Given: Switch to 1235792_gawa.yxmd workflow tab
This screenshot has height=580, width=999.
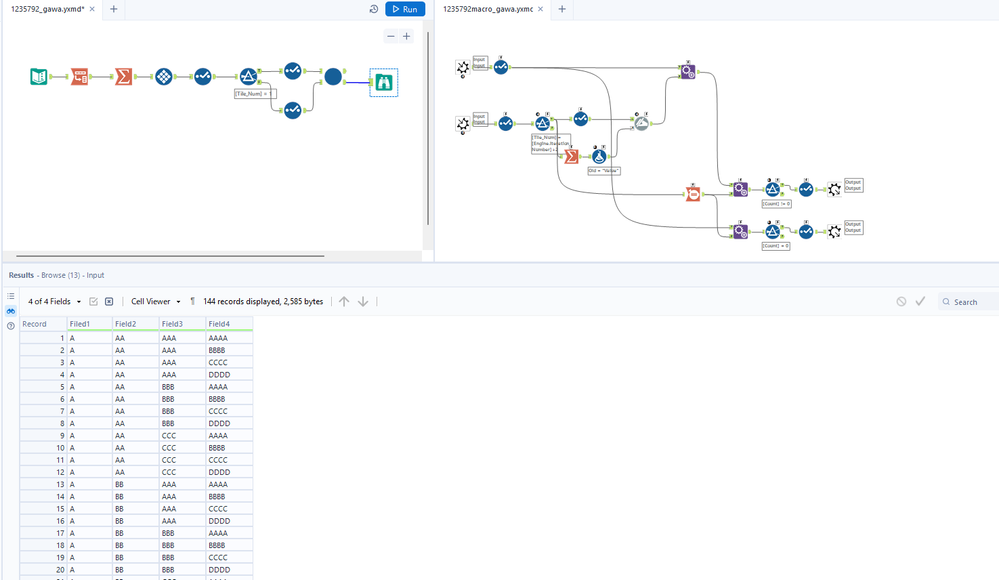Looking at the screenshot, I should tap(48, 9).
